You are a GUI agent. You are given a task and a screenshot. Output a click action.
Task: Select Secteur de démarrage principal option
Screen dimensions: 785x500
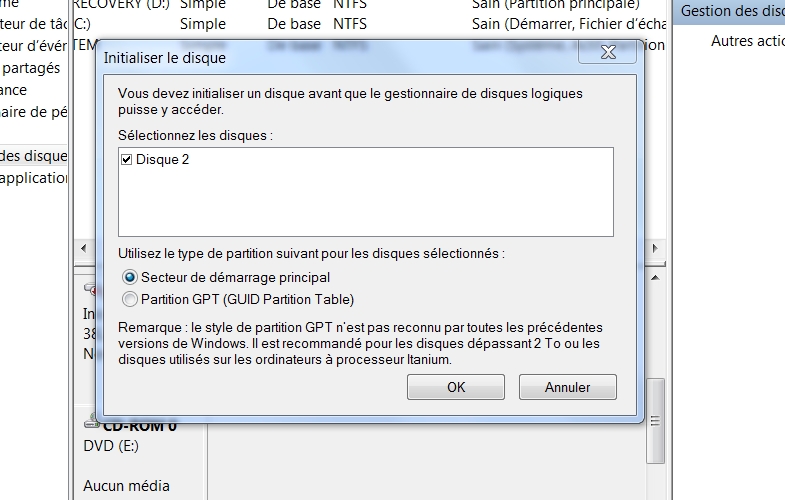point(130,277)
